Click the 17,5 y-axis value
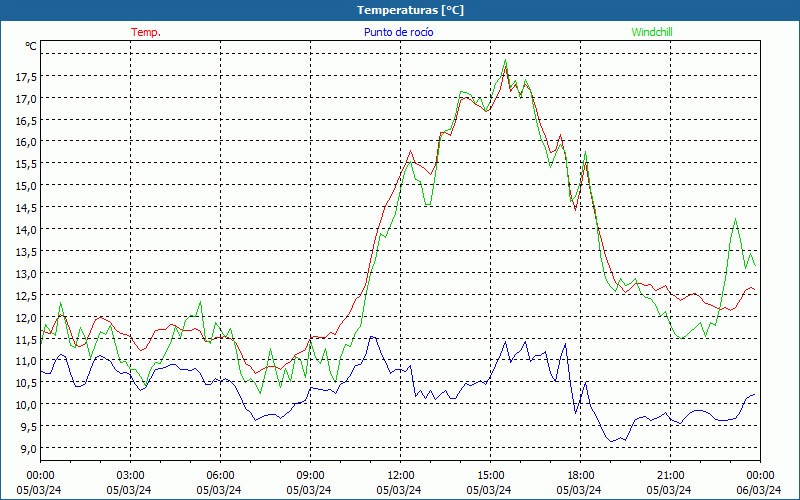Screen dimensions: 800x500 point(26,77)
